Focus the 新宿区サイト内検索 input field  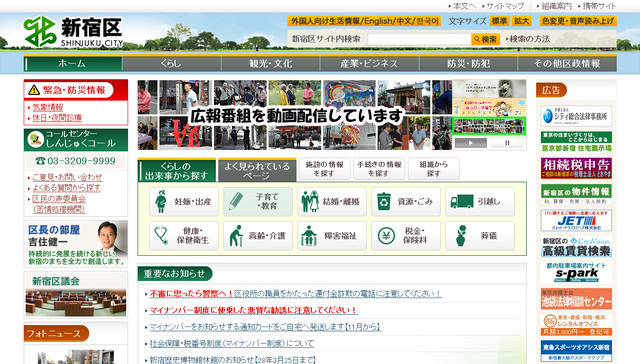coord(419,39)
